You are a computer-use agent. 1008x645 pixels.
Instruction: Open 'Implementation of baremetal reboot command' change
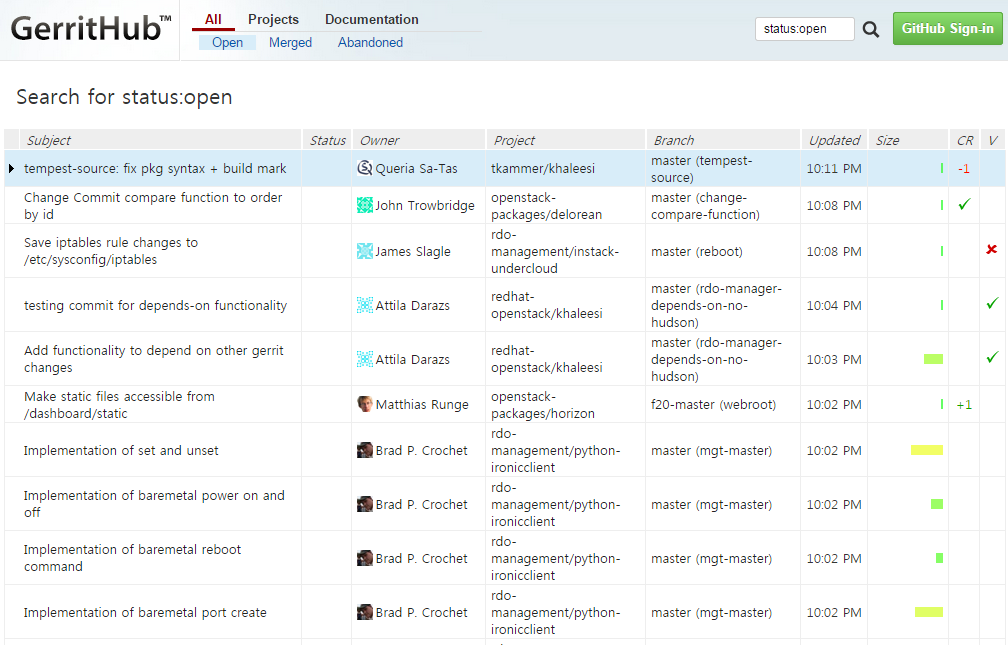coord(132,558)
